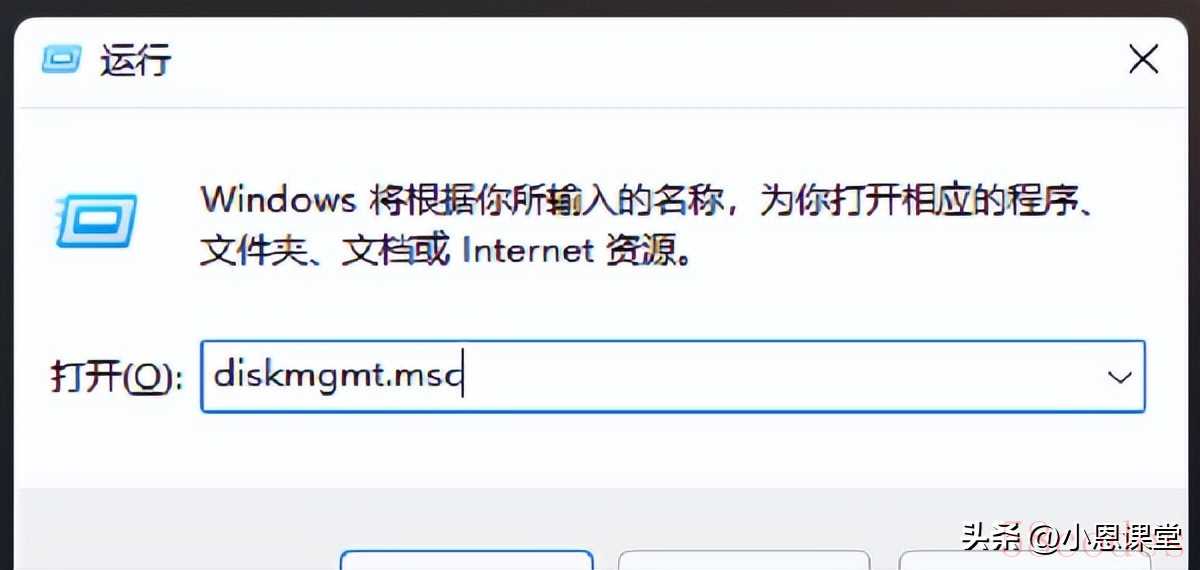Expand the 打开 combo box dropdown arrow
This screenshot has height=570, width=1200.
click(1119, 377)
